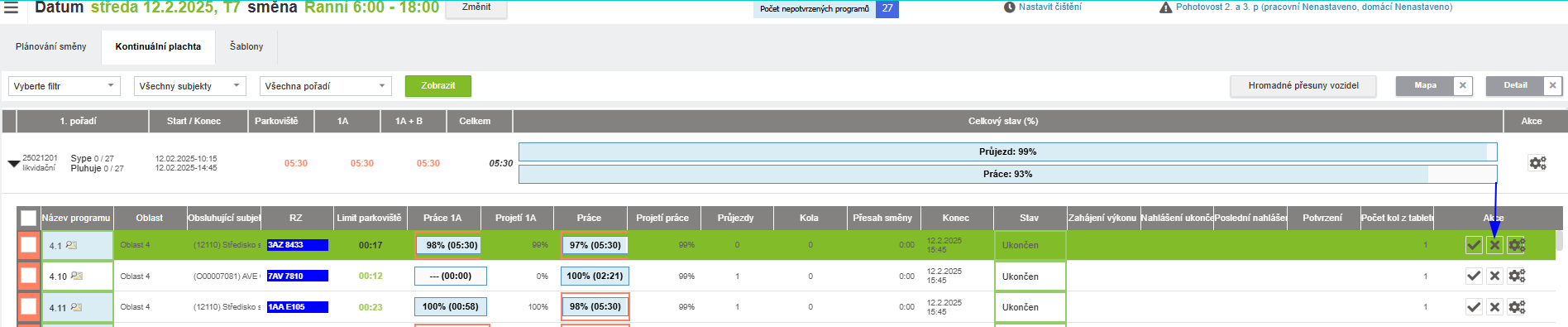Click license plate 1AA E105

[x=297, y=307]
